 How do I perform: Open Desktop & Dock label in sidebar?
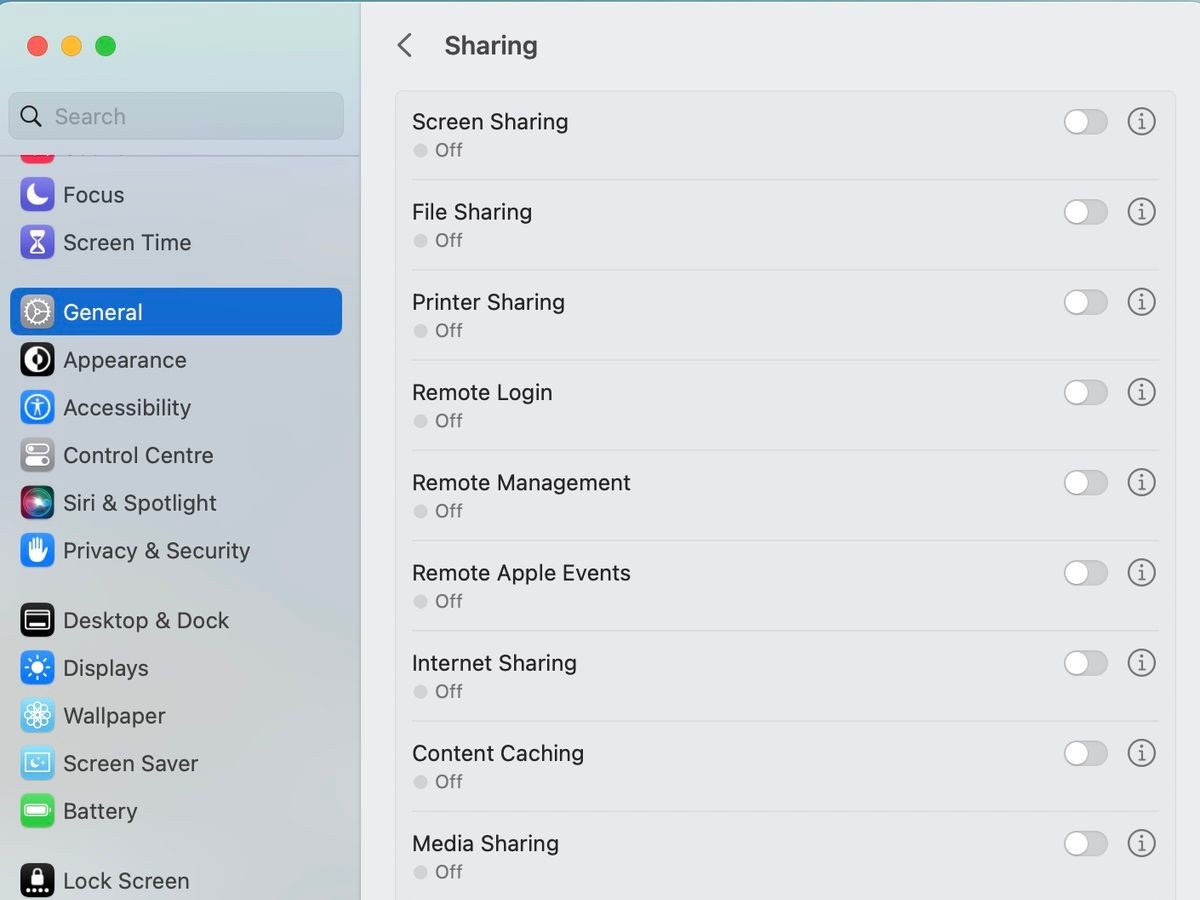pyautogui.click(x=146, y=621)
